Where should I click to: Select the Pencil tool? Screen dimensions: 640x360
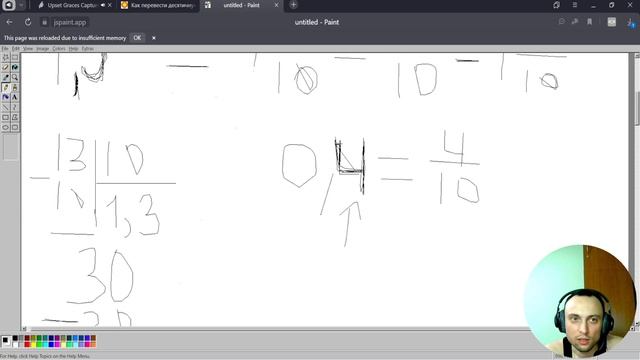(x=5, y=87)
